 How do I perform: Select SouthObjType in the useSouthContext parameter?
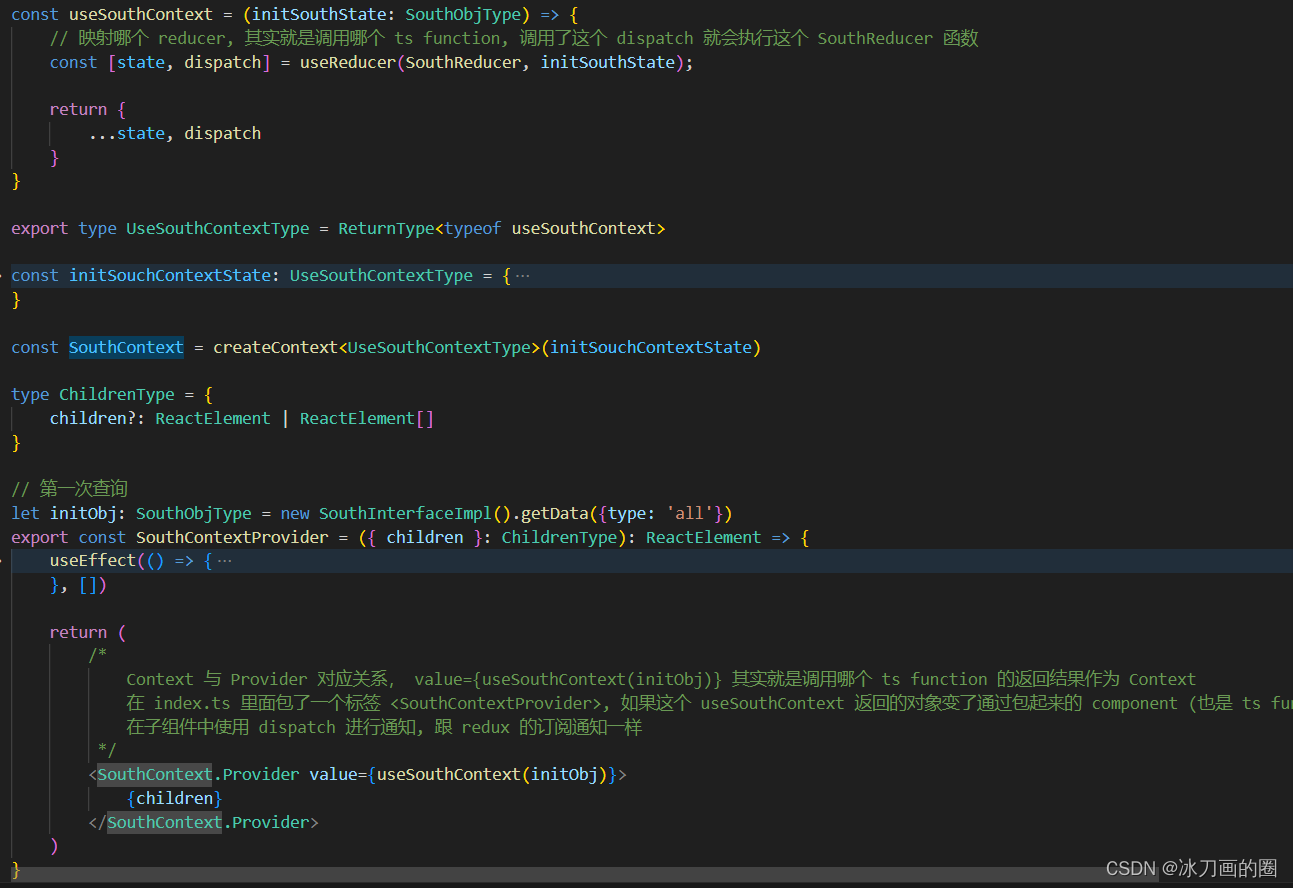click(463, 14)
